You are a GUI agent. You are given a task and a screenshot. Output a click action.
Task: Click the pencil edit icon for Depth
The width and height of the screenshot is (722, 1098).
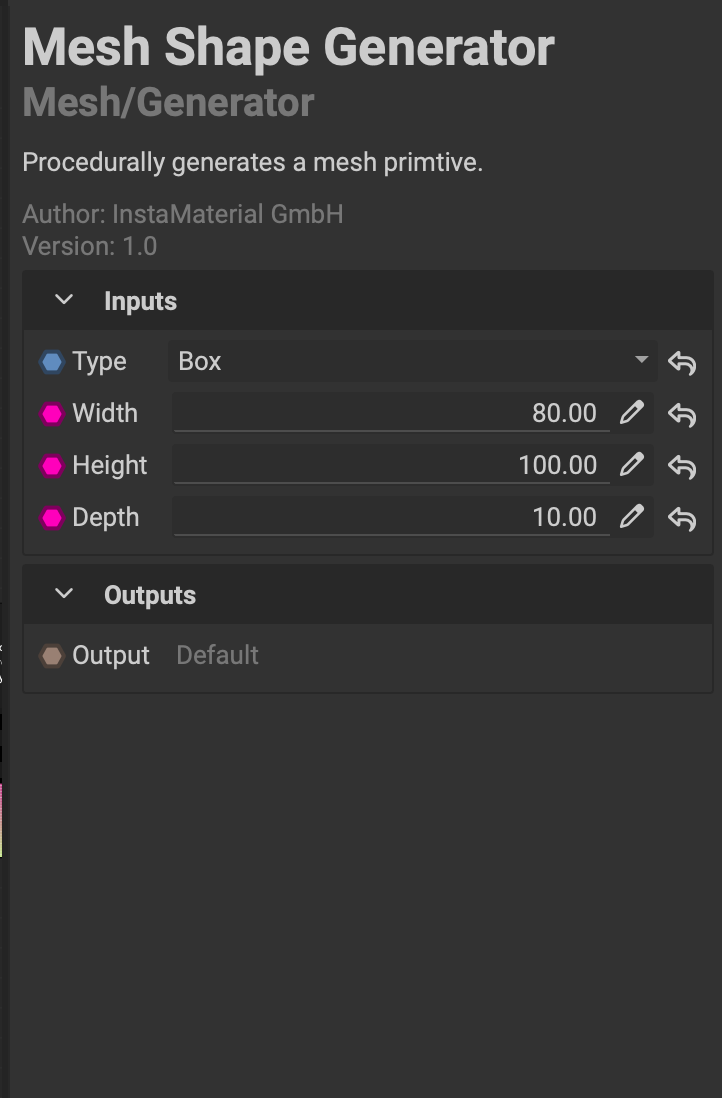point(631,517)
